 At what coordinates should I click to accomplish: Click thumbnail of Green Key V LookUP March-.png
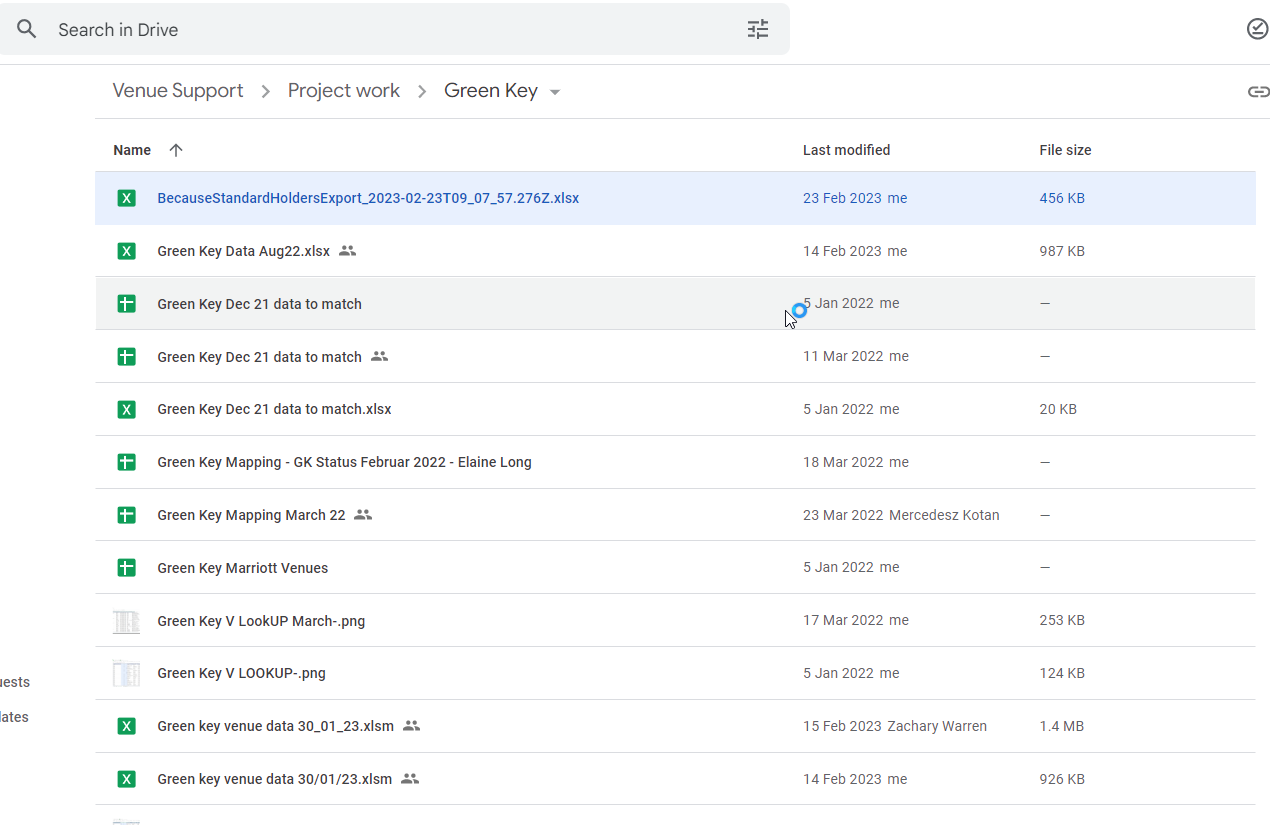click(126, 621)
